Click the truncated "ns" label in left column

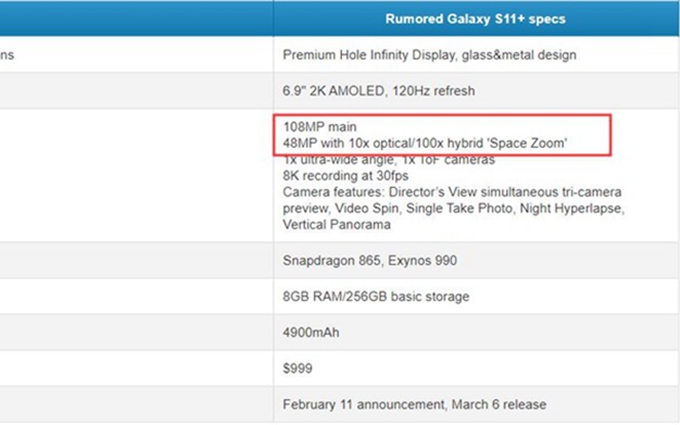click(7, 55)
